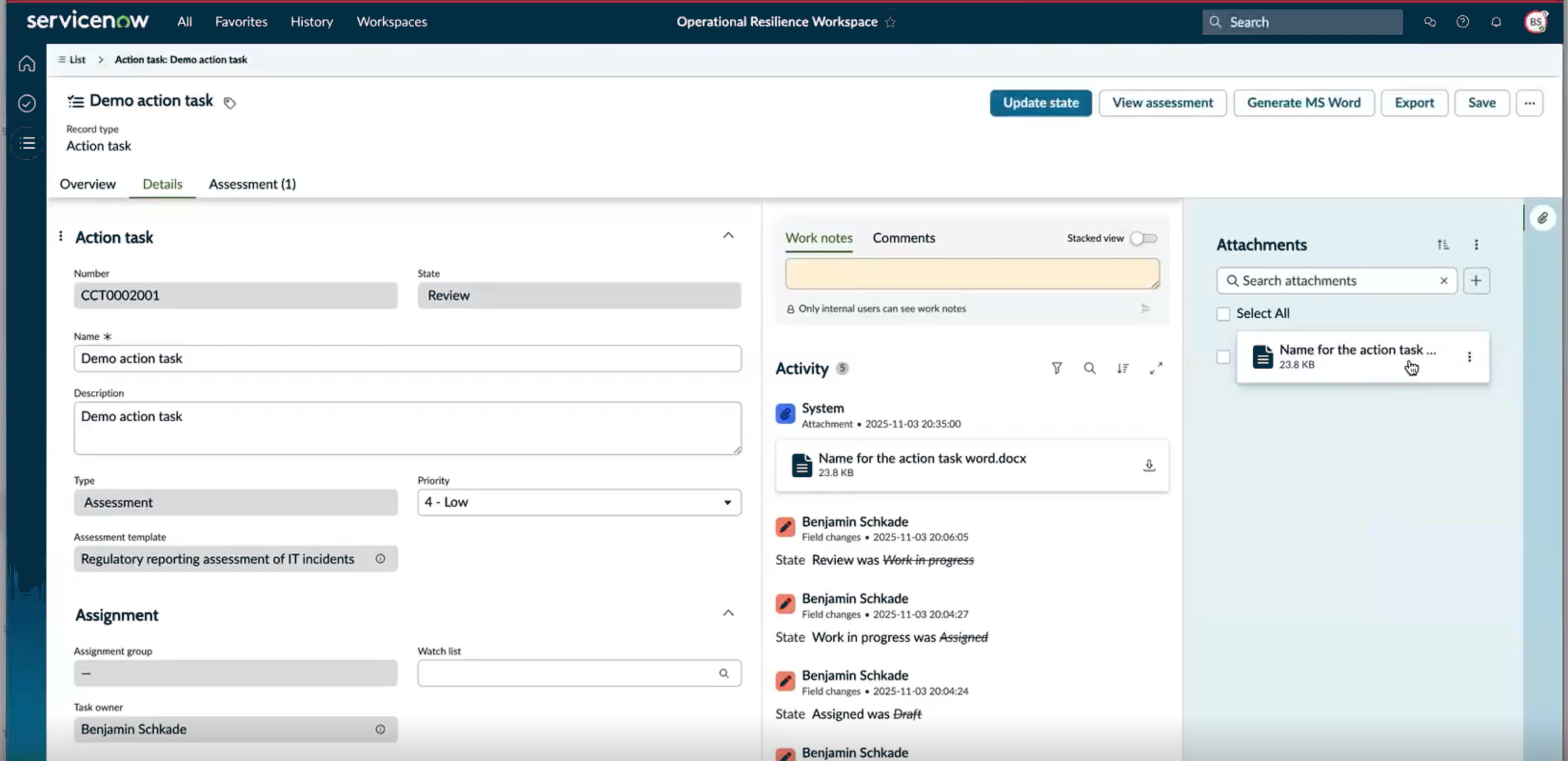
Task: Click the Export button
Action: (1414, 103)
